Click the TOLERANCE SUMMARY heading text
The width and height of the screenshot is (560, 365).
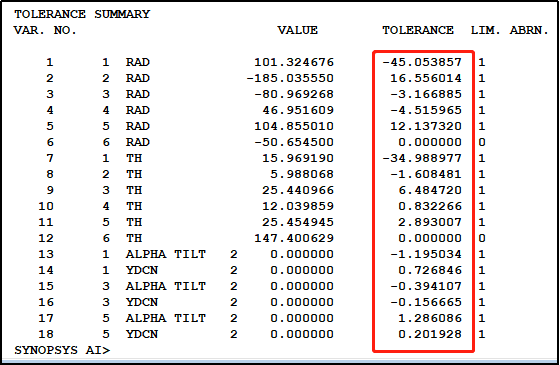tap(82, 14)
